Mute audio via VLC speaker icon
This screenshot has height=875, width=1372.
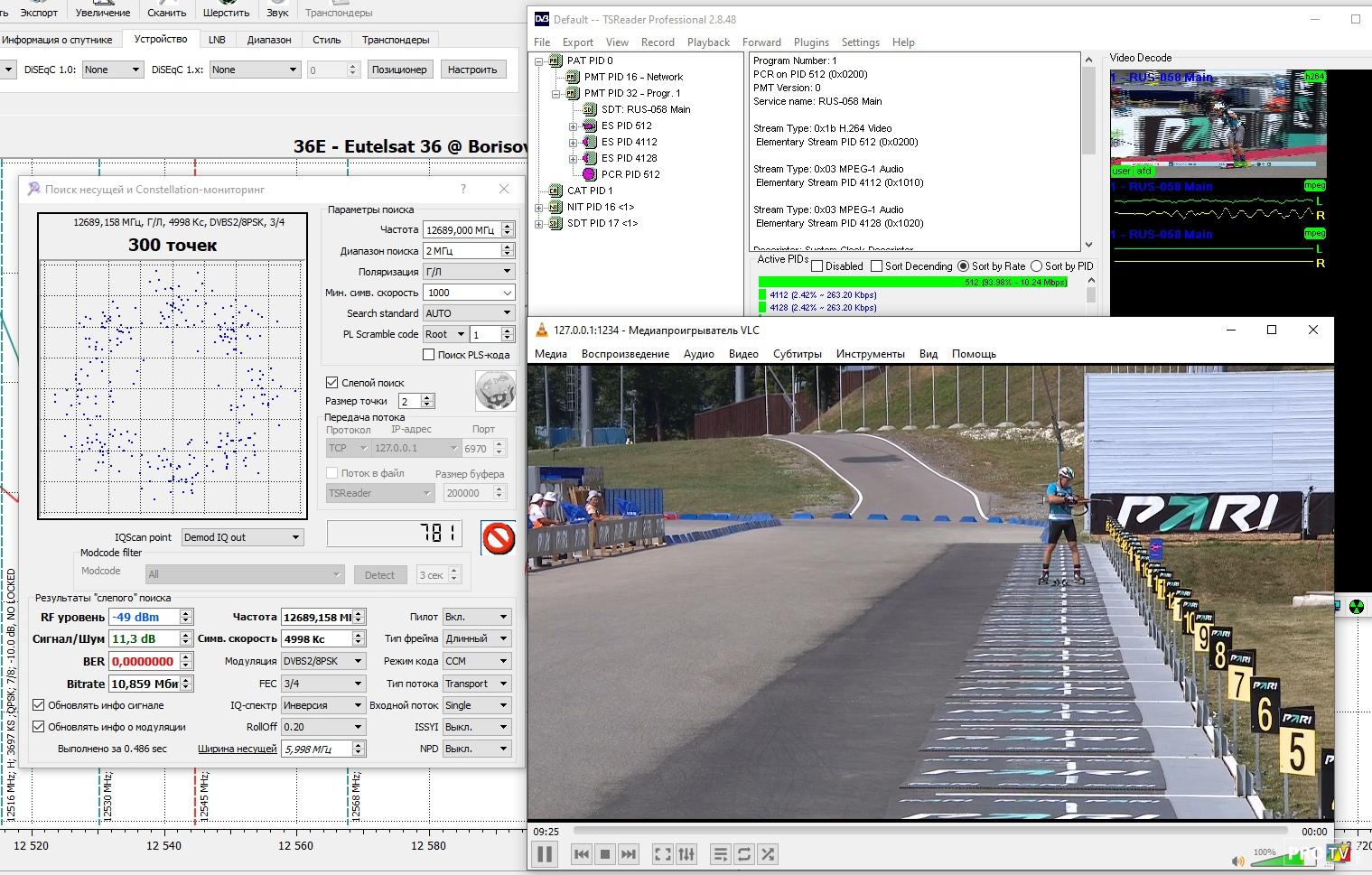point(1237,861)
